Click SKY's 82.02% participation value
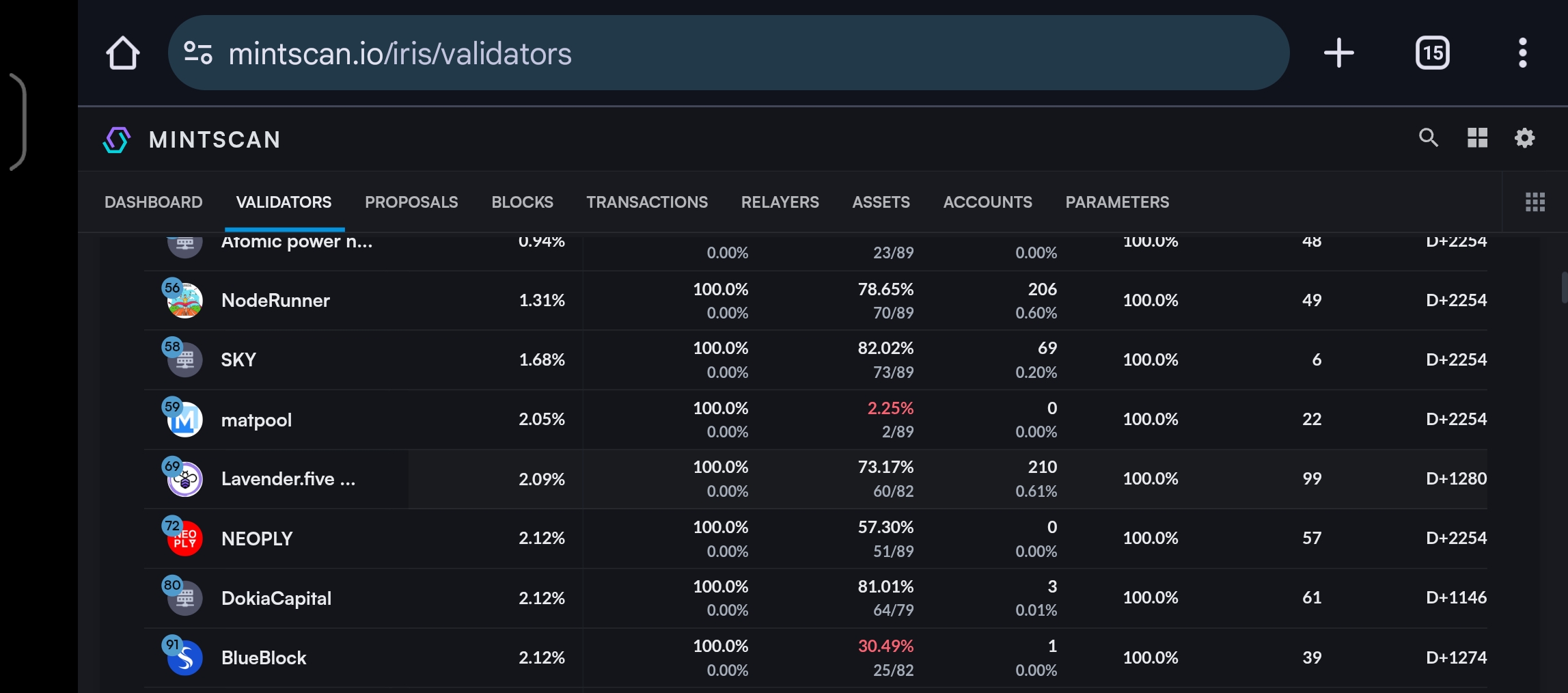 click(885, 348)
